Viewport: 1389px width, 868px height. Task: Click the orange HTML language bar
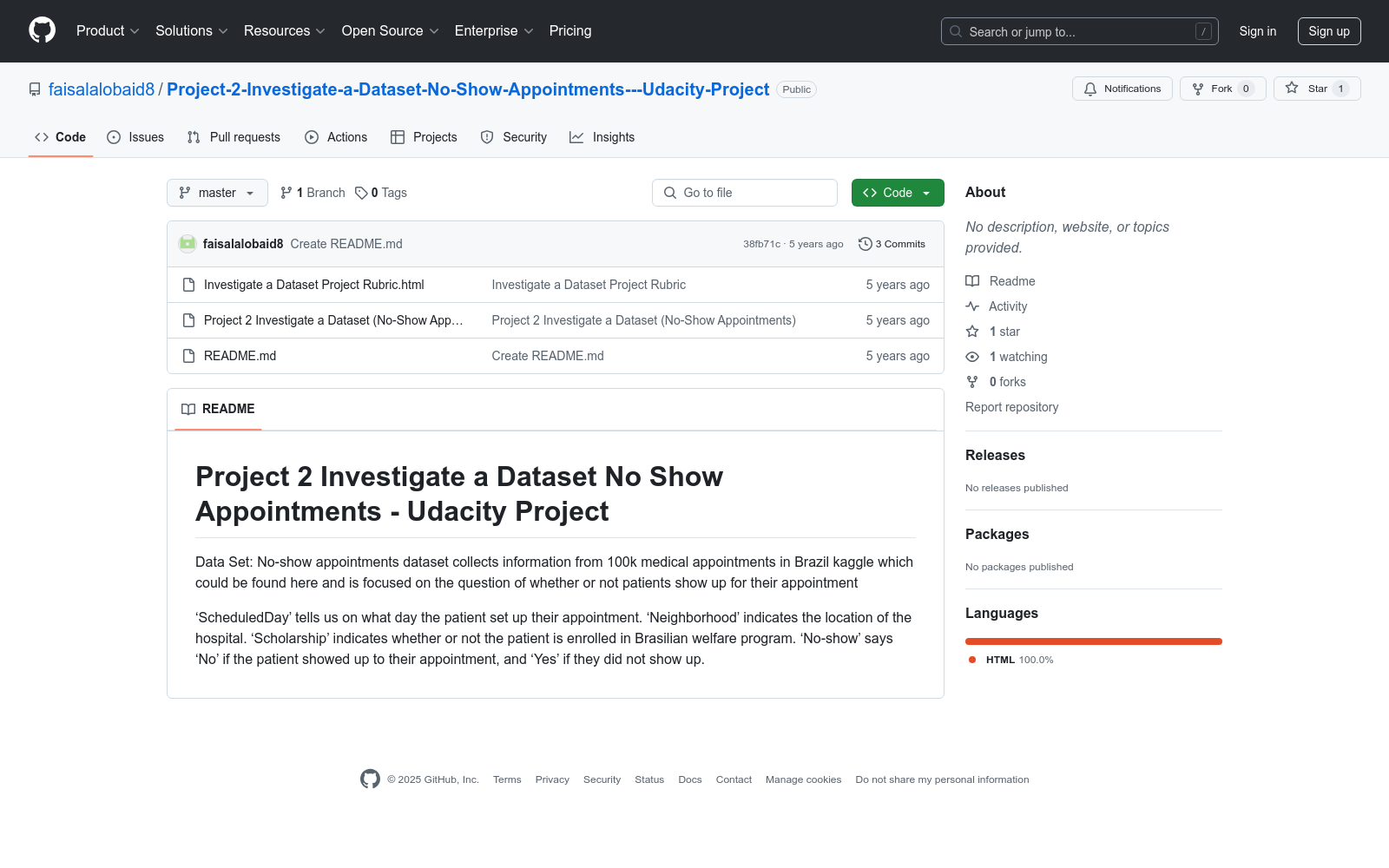pos(1094,641)
